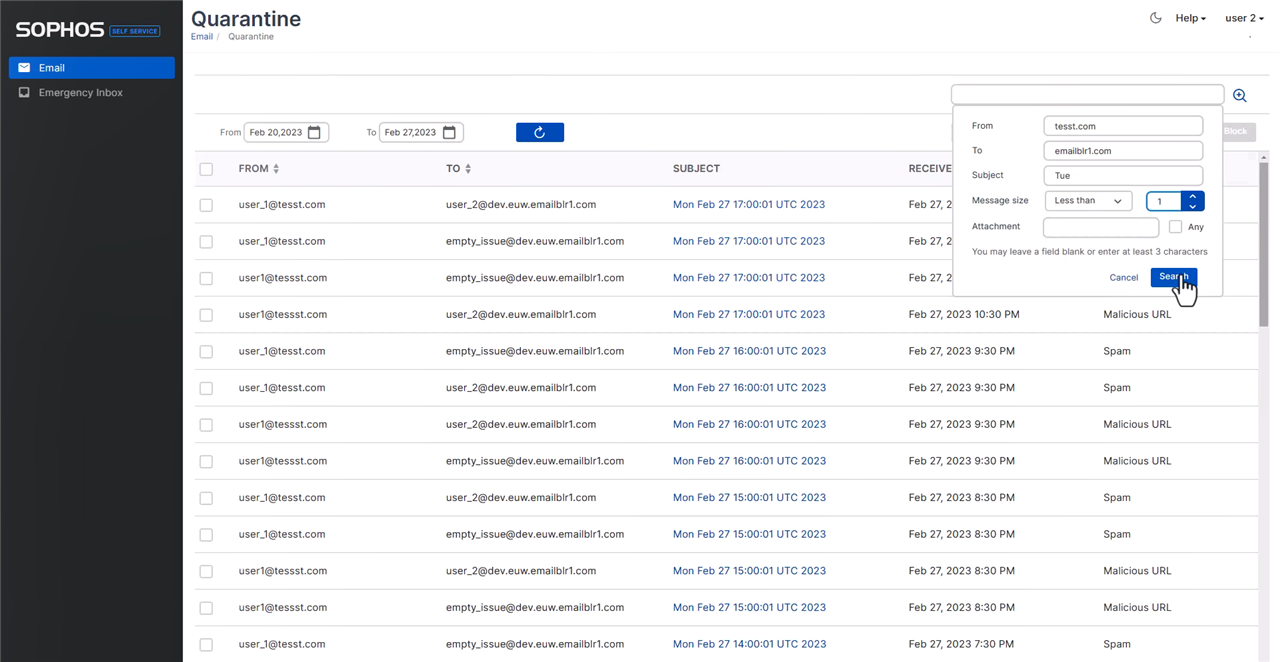The width and height of the screenshot is (1280, 662).
Task: Sort by the FROM column arrows
Action: pos(276,169)
